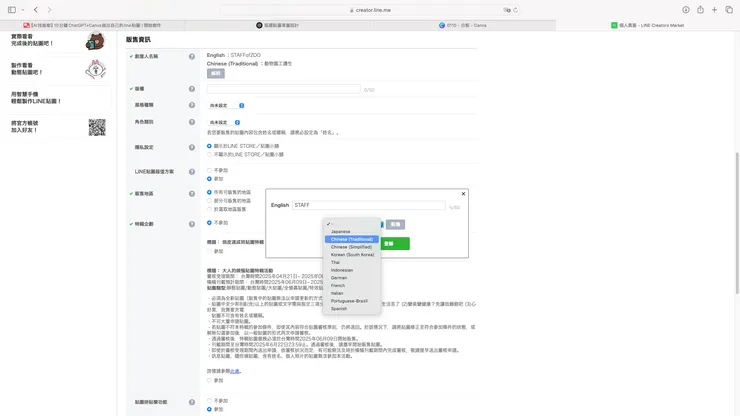Click the empty copyright text field
Screen dimensions: 740x416
coord(284,89)
